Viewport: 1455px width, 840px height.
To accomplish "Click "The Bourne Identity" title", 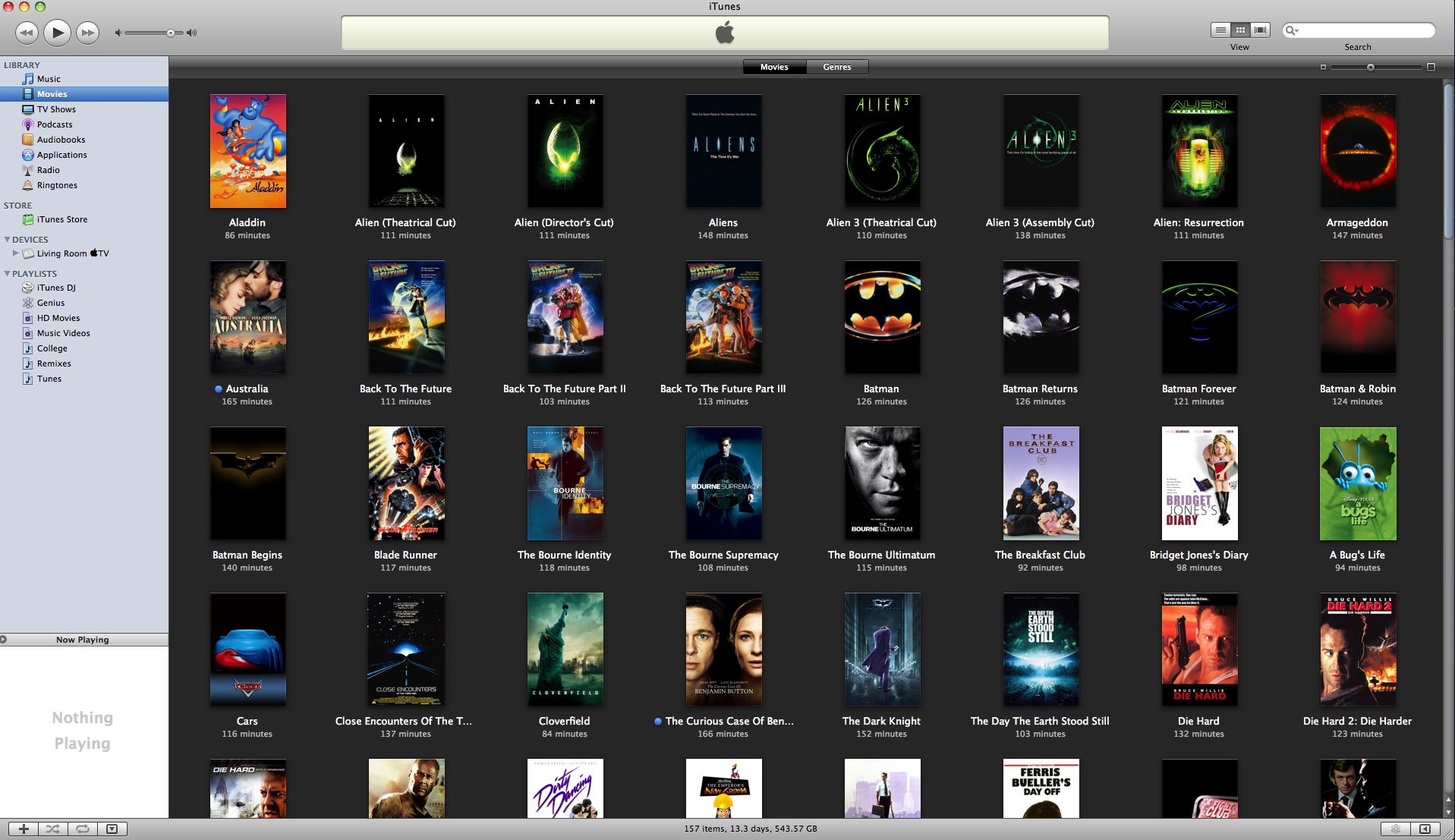I will click(564, 555).
